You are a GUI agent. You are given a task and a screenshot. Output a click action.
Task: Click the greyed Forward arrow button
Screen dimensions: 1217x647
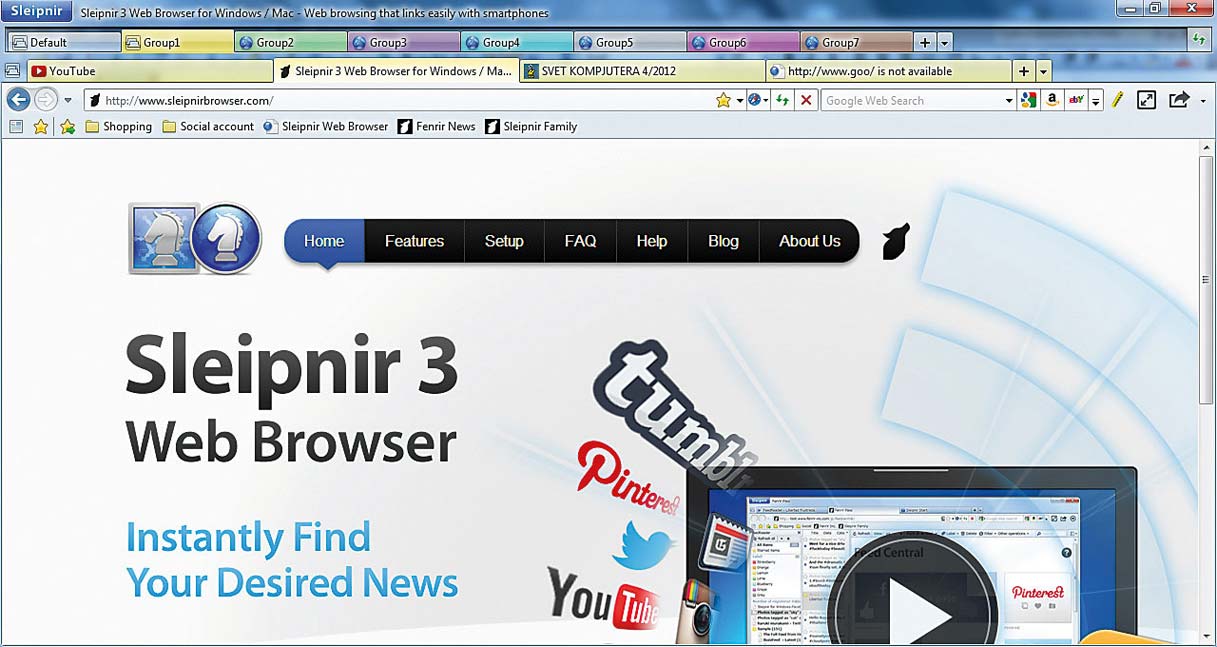click(x=45, y=100)
